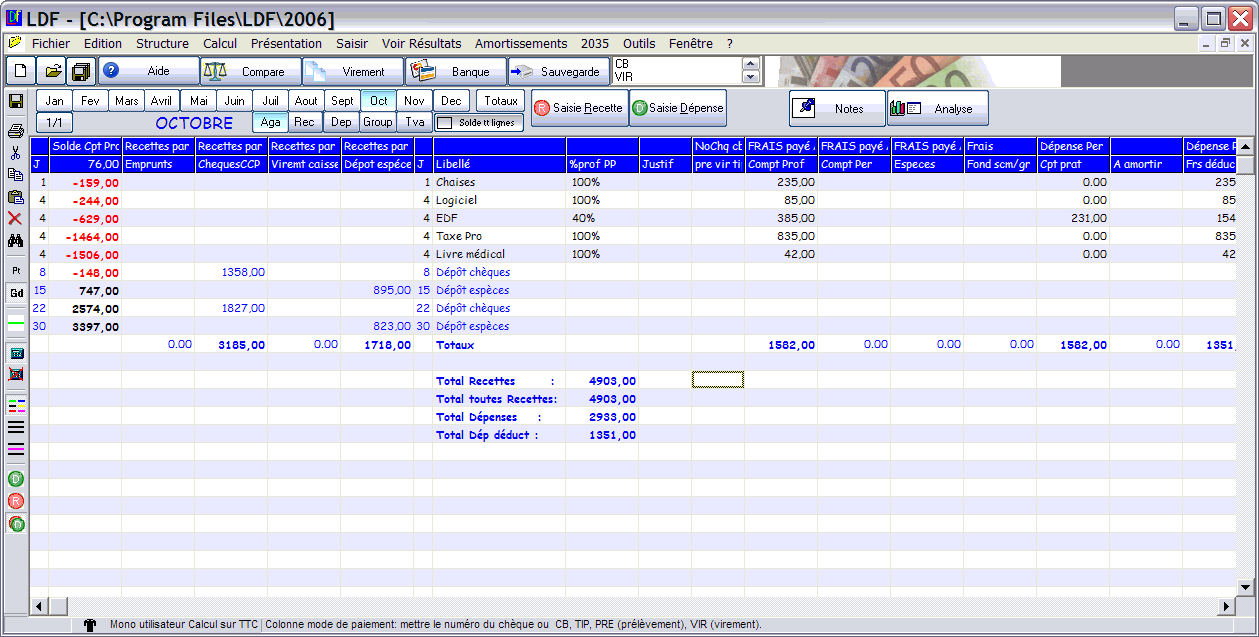Click the shirt icon in the status bar
The height and width of the screenshot is (637, 1259).
[91, 625]
